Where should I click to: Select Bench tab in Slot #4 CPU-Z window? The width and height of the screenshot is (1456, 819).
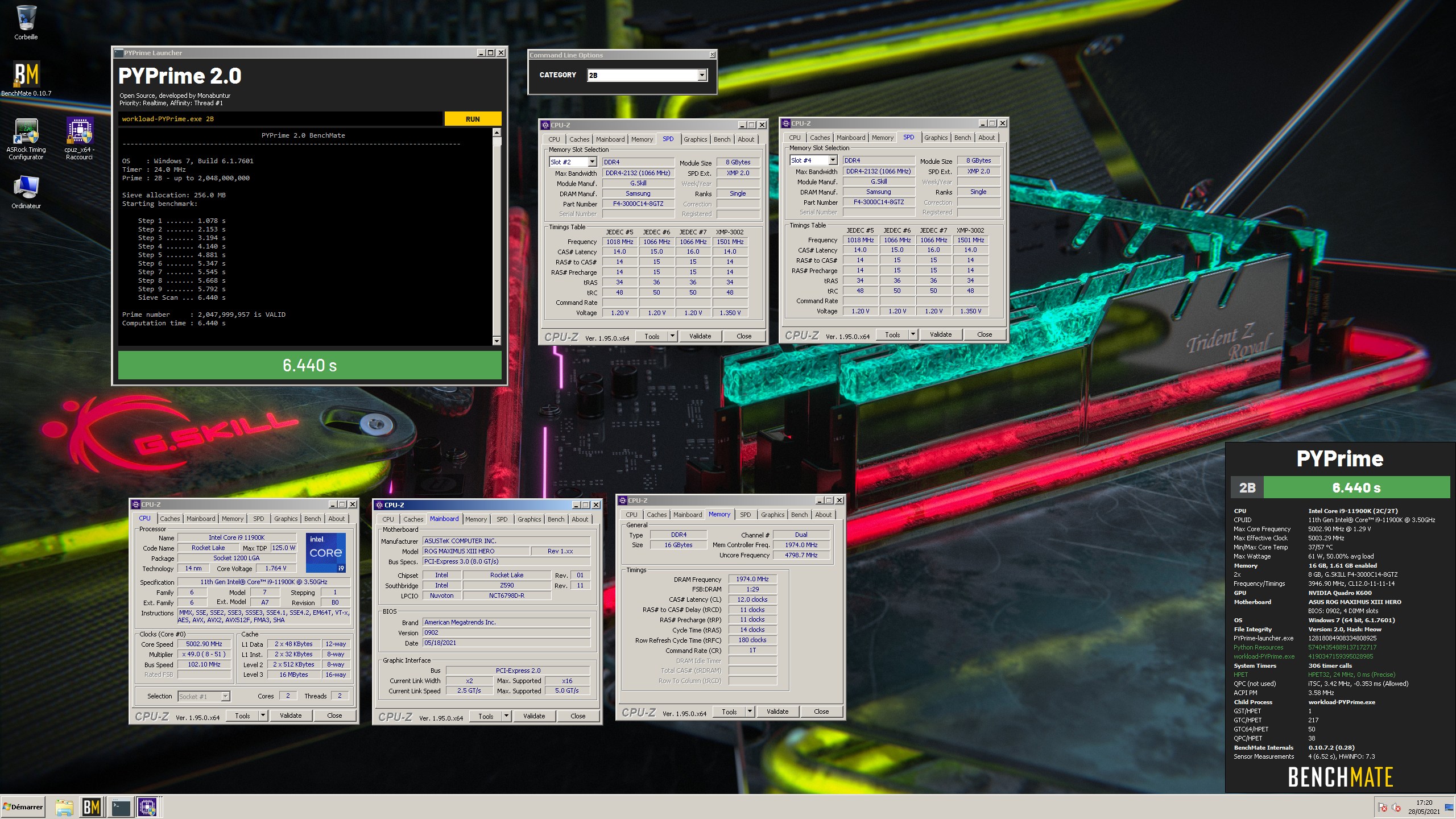click(x=962, y=138)
